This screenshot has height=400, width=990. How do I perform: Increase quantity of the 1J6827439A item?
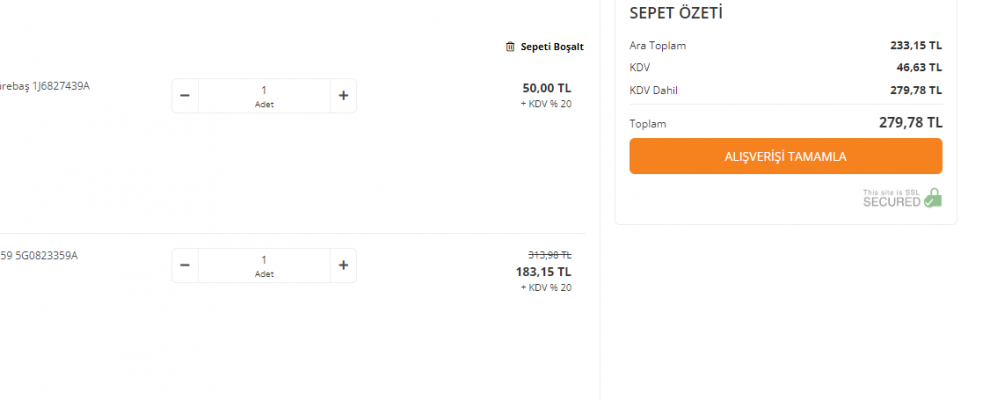(x=343, y=96)
